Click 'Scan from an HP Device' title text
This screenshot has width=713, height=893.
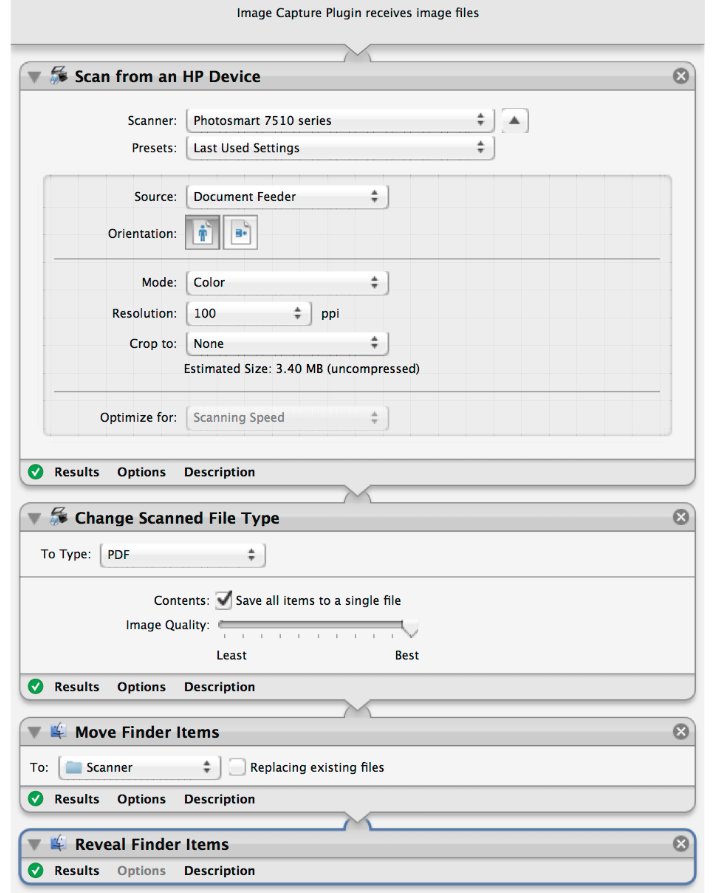[x=167, y=76]
